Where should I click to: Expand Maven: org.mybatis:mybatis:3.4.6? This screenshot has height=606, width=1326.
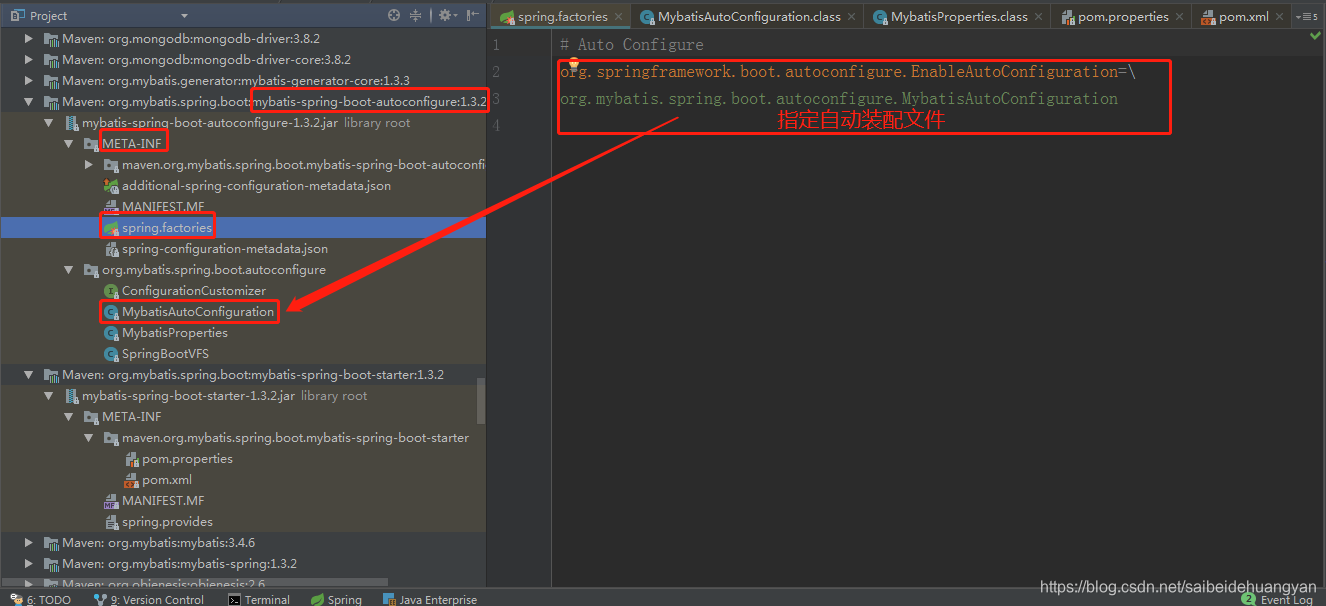click(29, 543)
